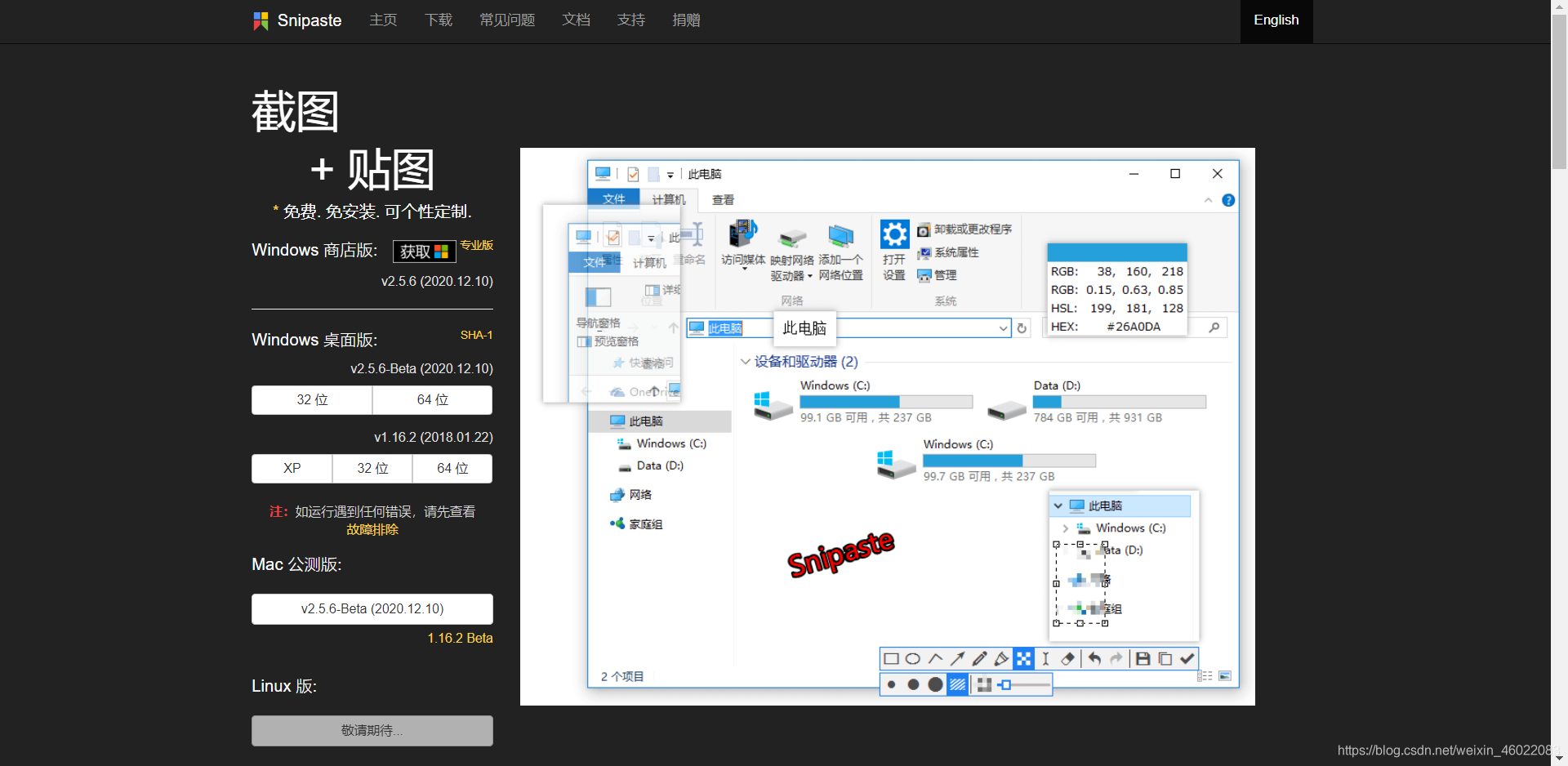Pick the Eraser tool
Screen dimensions: 1568x766
1067,659
